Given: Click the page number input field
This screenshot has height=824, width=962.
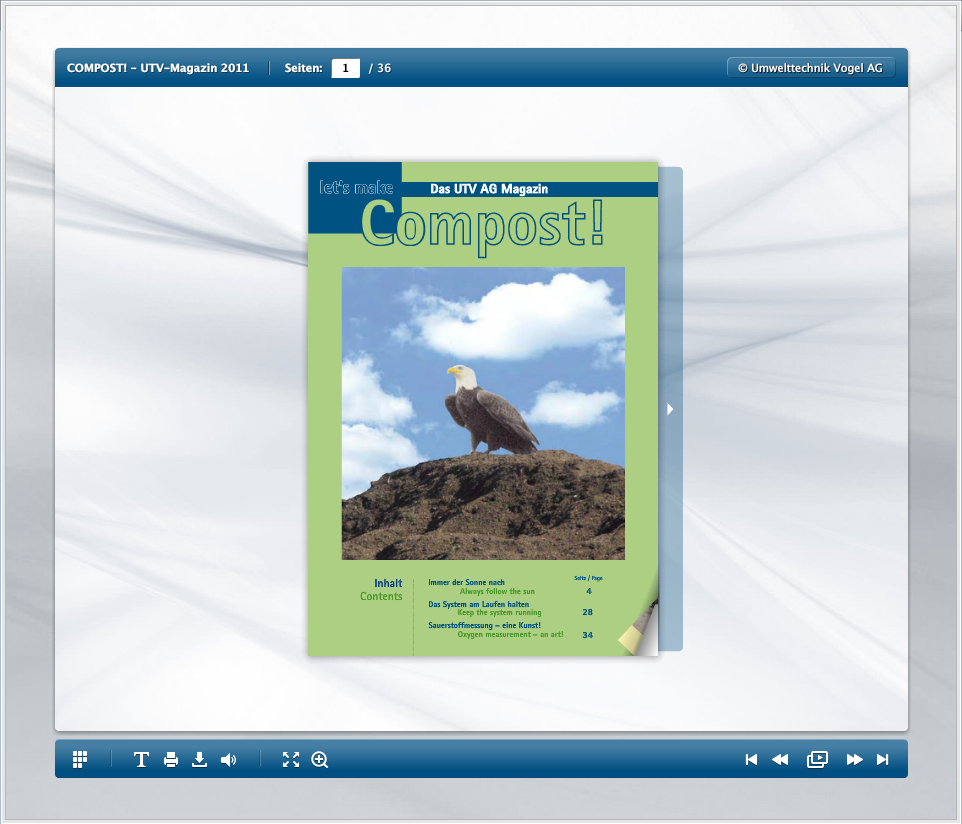Looking at the screenshot, I should [x=345, y=68].
